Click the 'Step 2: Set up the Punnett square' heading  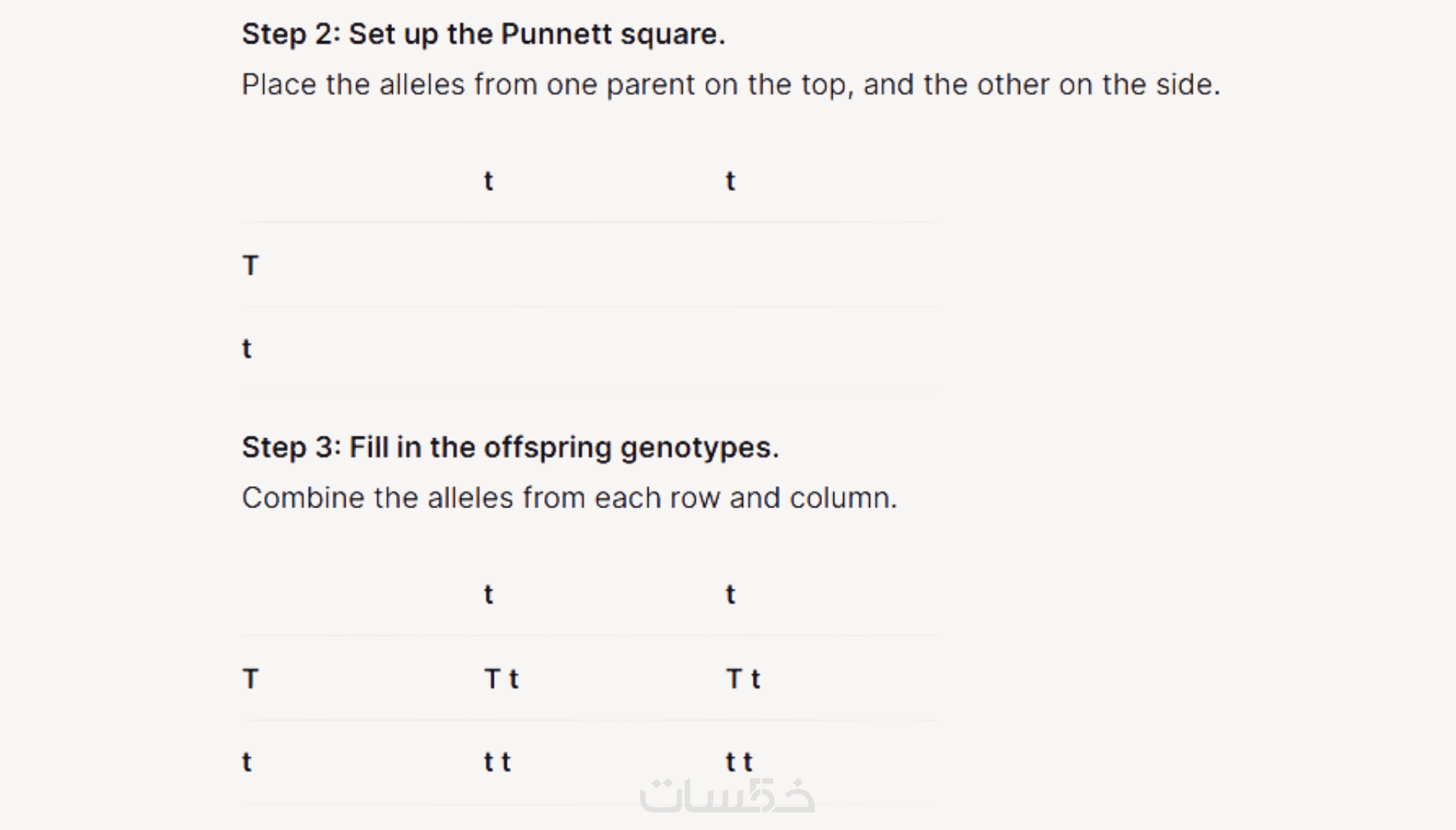[483, 34]
